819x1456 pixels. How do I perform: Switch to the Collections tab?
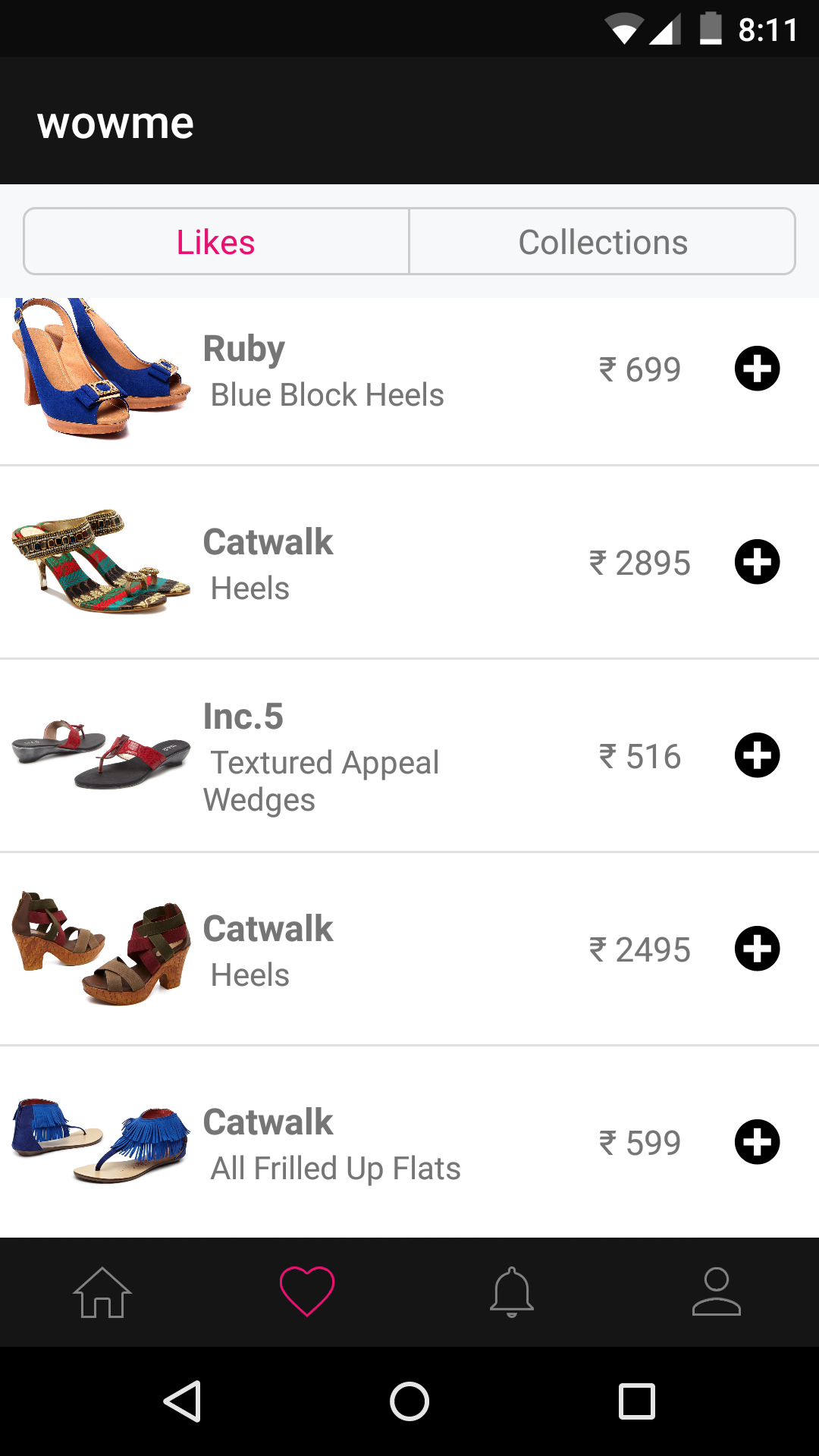click(x=603, y=242)
